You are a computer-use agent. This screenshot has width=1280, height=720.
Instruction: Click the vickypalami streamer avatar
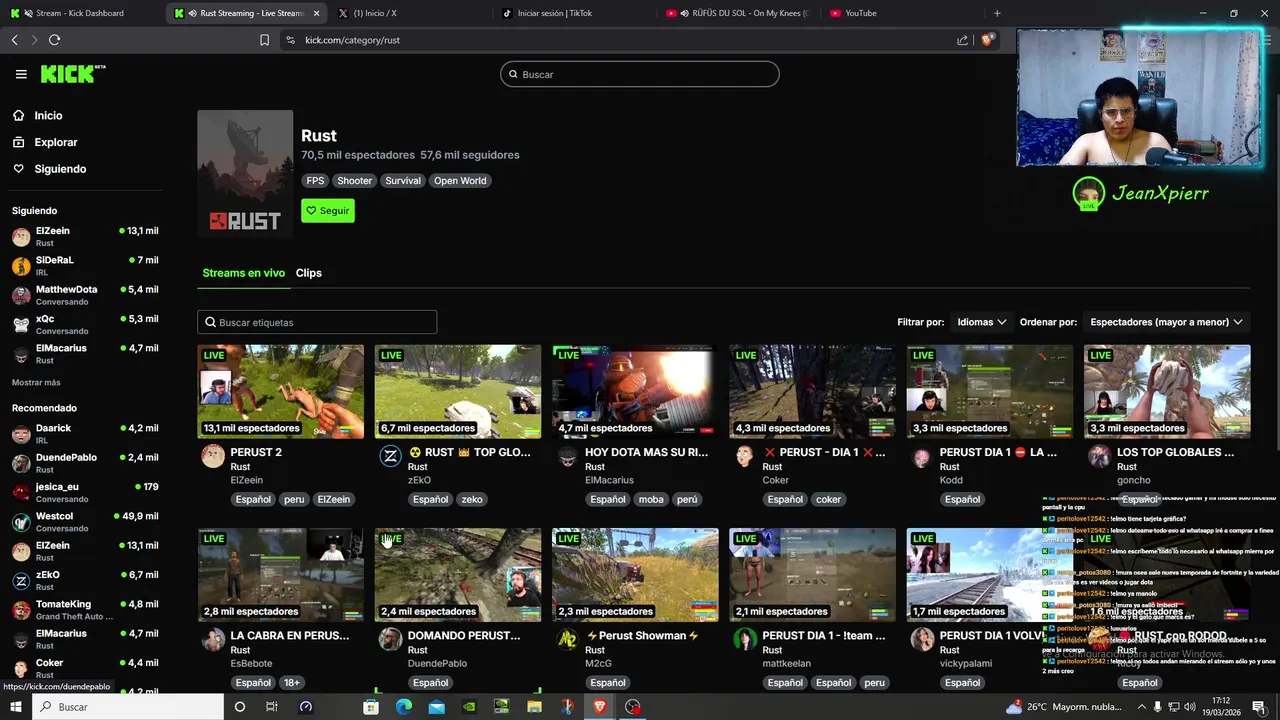pos(922,640)
